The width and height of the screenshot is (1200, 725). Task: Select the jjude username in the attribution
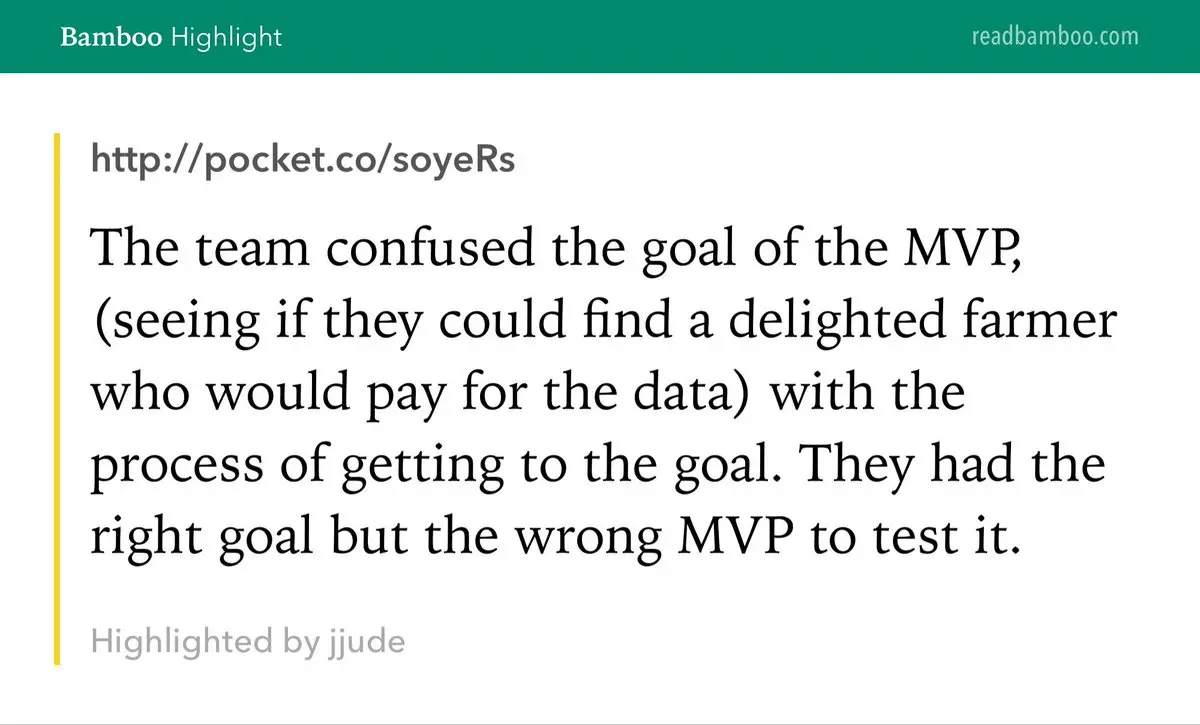tap(365, 640)
